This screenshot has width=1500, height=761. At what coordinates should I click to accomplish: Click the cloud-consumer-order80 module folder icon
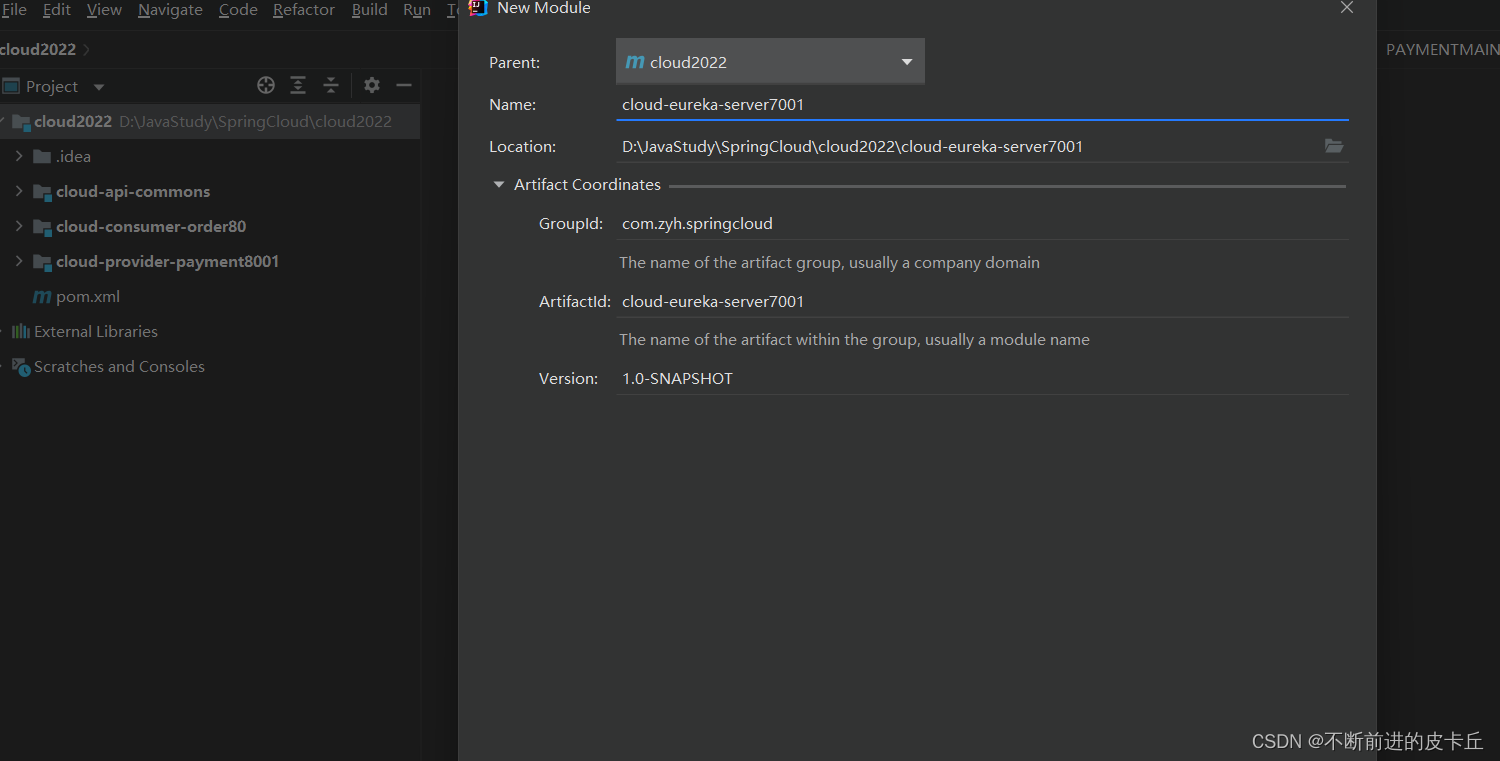tap(42, 227)
